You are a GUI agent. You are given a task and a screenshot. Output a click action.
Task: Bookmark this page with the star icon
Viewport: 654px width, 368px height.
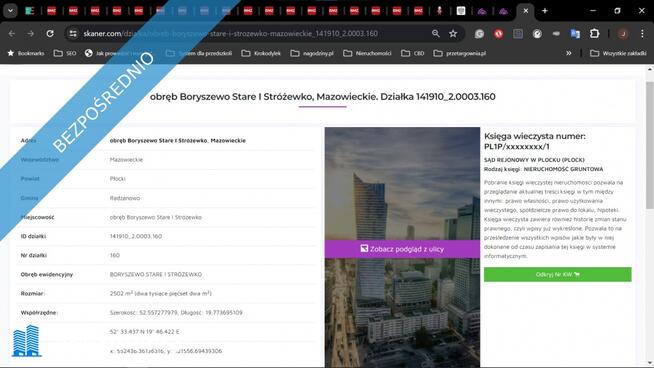pos(453,34)
